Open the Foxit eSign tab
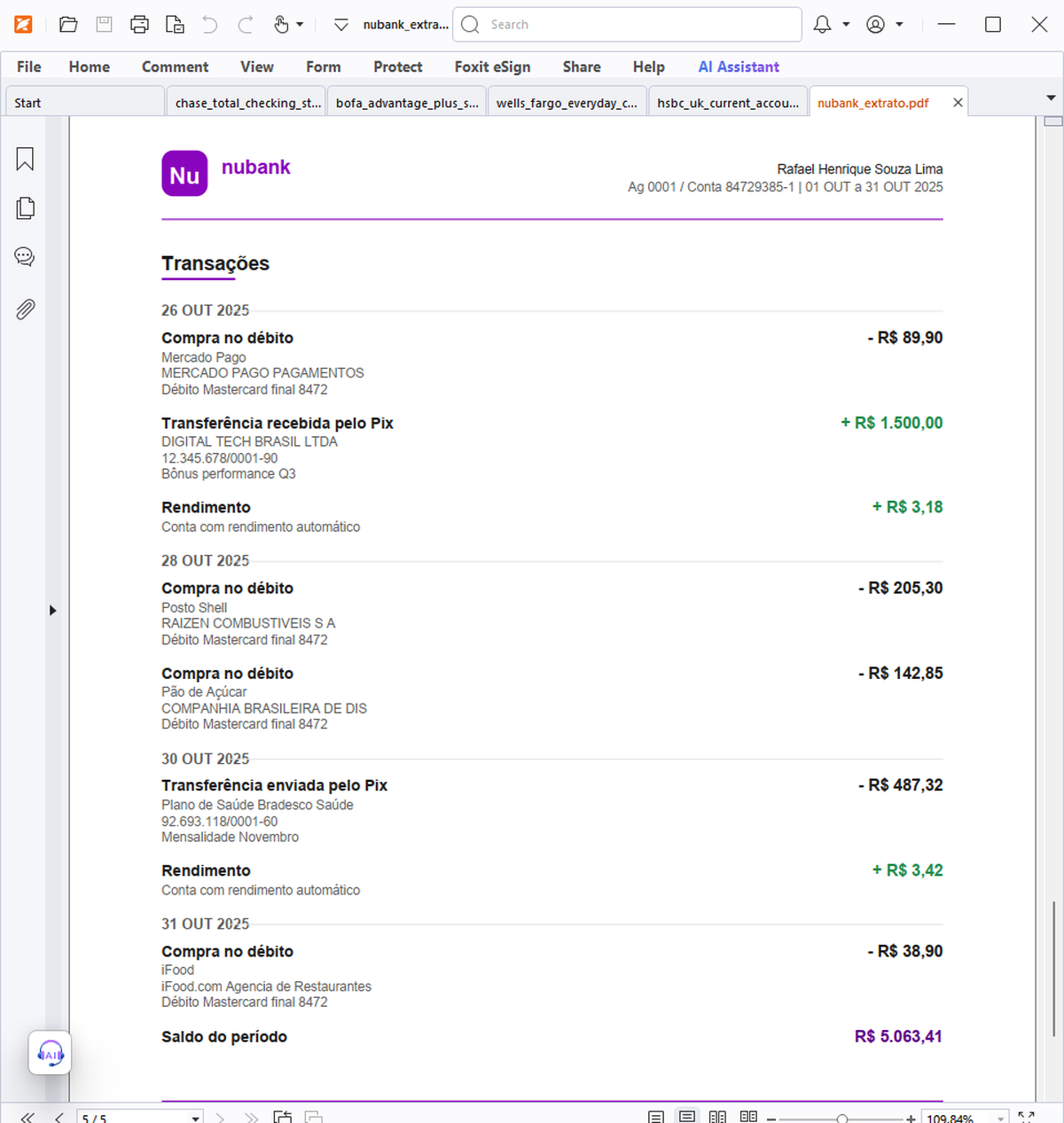1064x1123 pixels. tap(492, 66)
